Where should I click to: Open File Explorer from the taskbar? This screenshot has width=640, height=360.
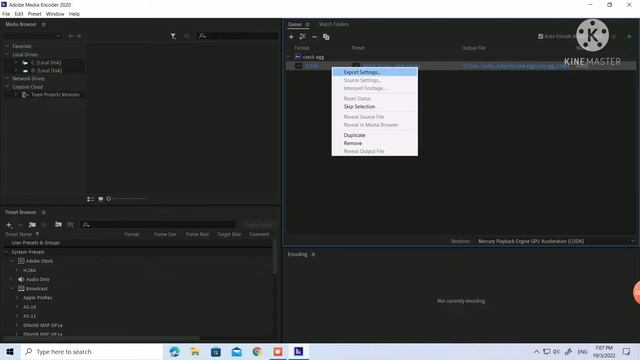tap(195, 351)
